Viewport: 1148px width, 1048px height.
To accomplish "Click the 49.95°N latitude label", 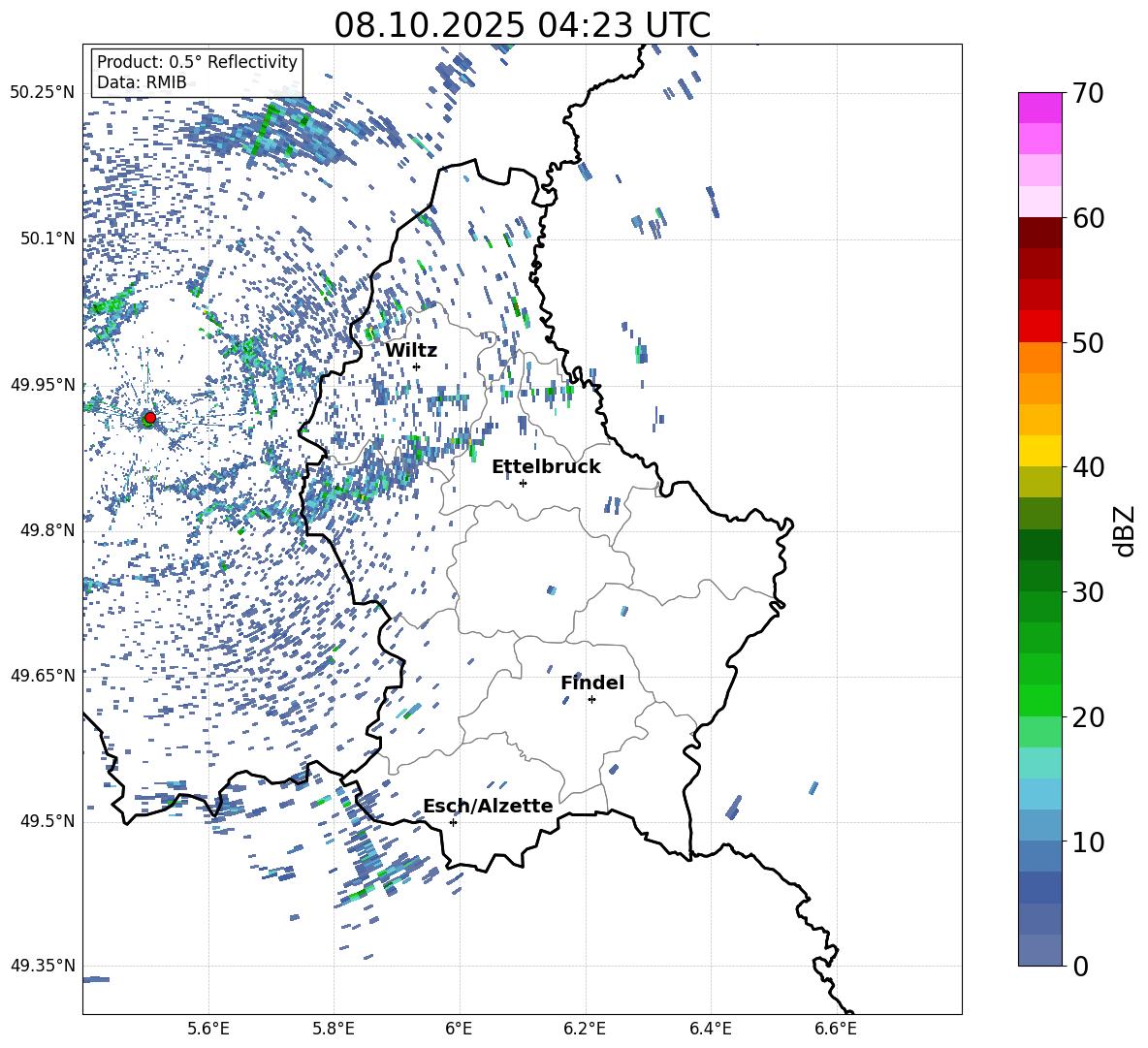I will (42, 384).
